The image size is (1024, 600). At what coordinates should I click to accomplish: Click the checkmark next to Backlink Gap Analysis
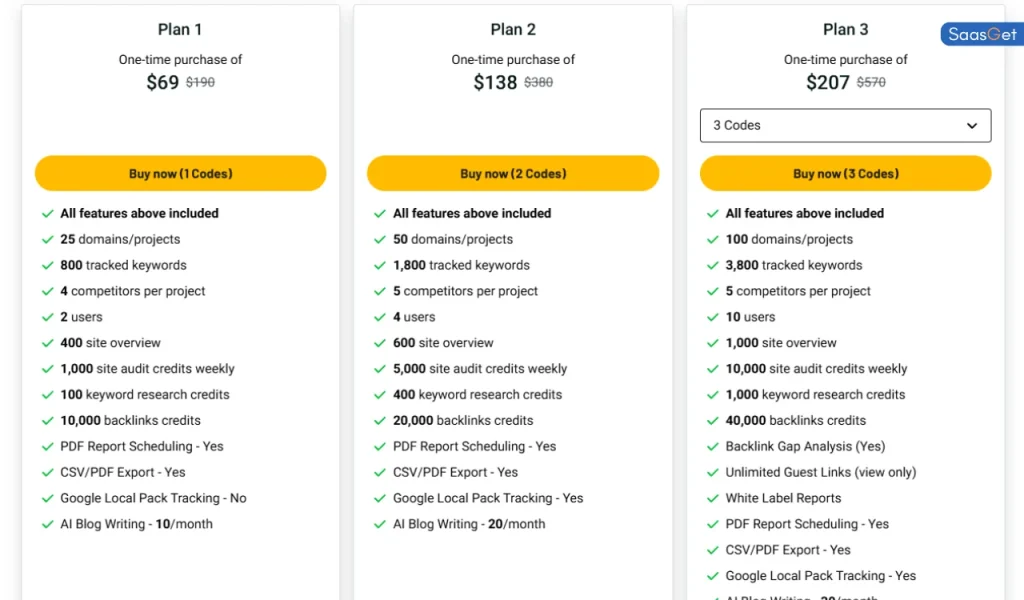coord(713,446)
